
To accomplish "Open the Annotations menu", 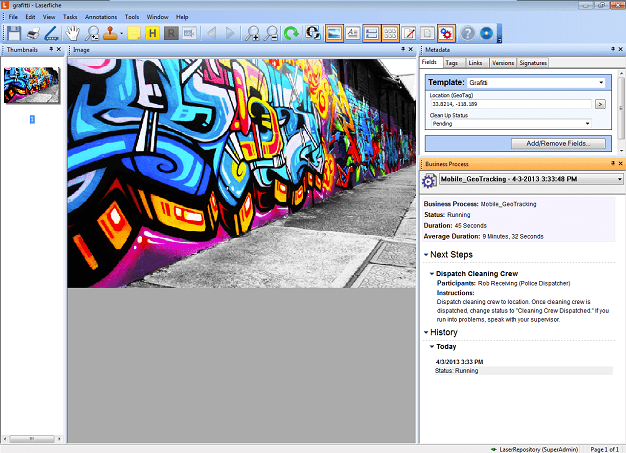I will click(100, 17).
